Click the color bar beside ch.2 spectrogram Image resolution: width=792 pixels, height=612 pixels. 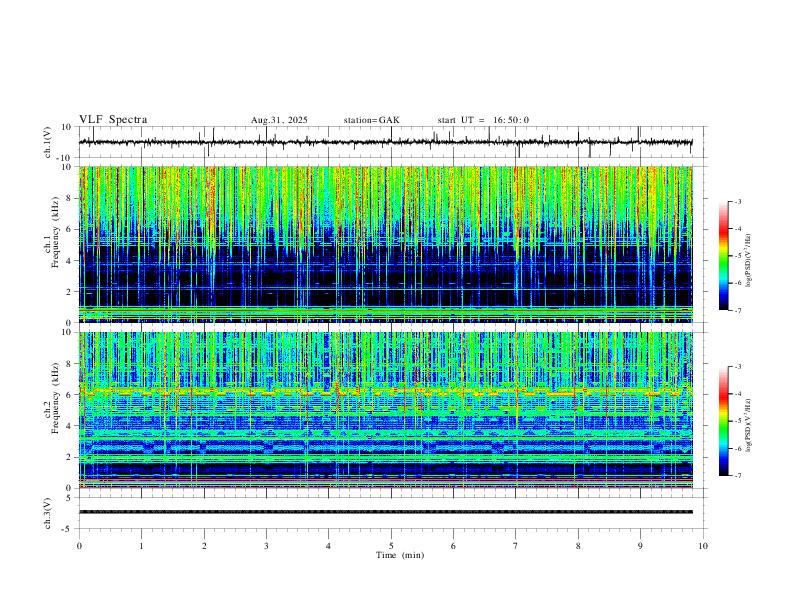pos(724,421)
